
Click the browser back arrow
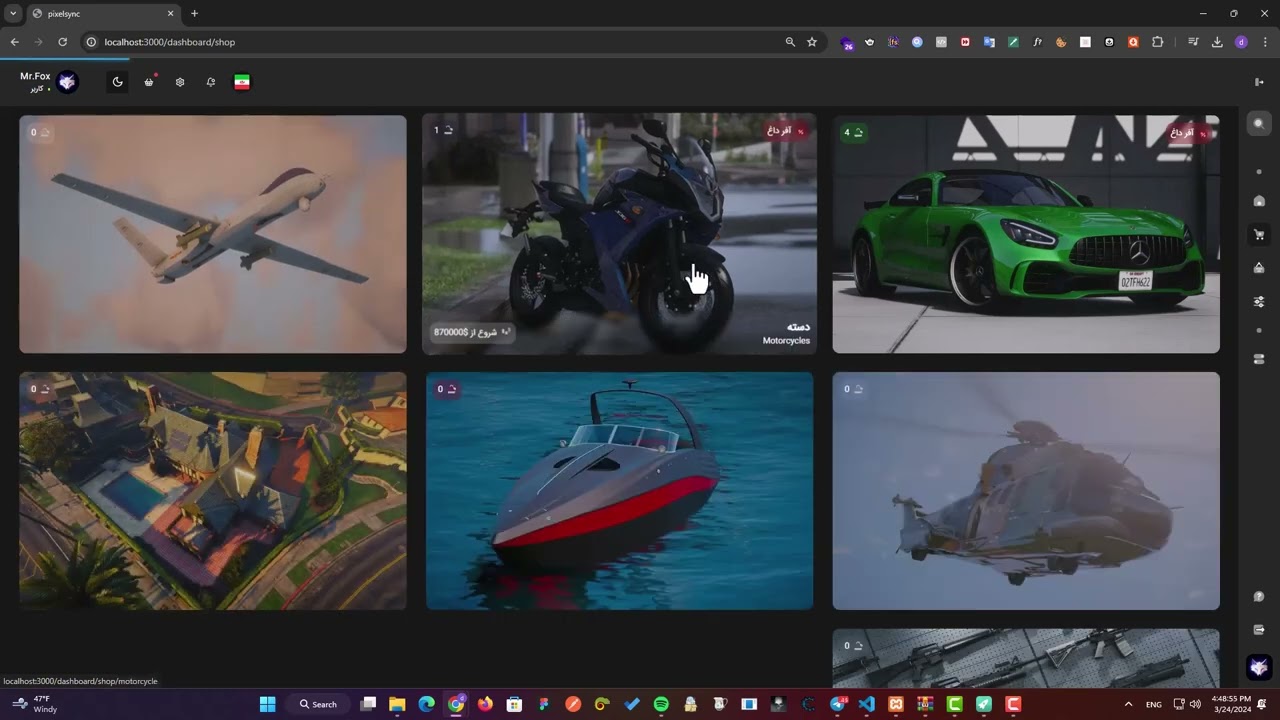[14, 42]
